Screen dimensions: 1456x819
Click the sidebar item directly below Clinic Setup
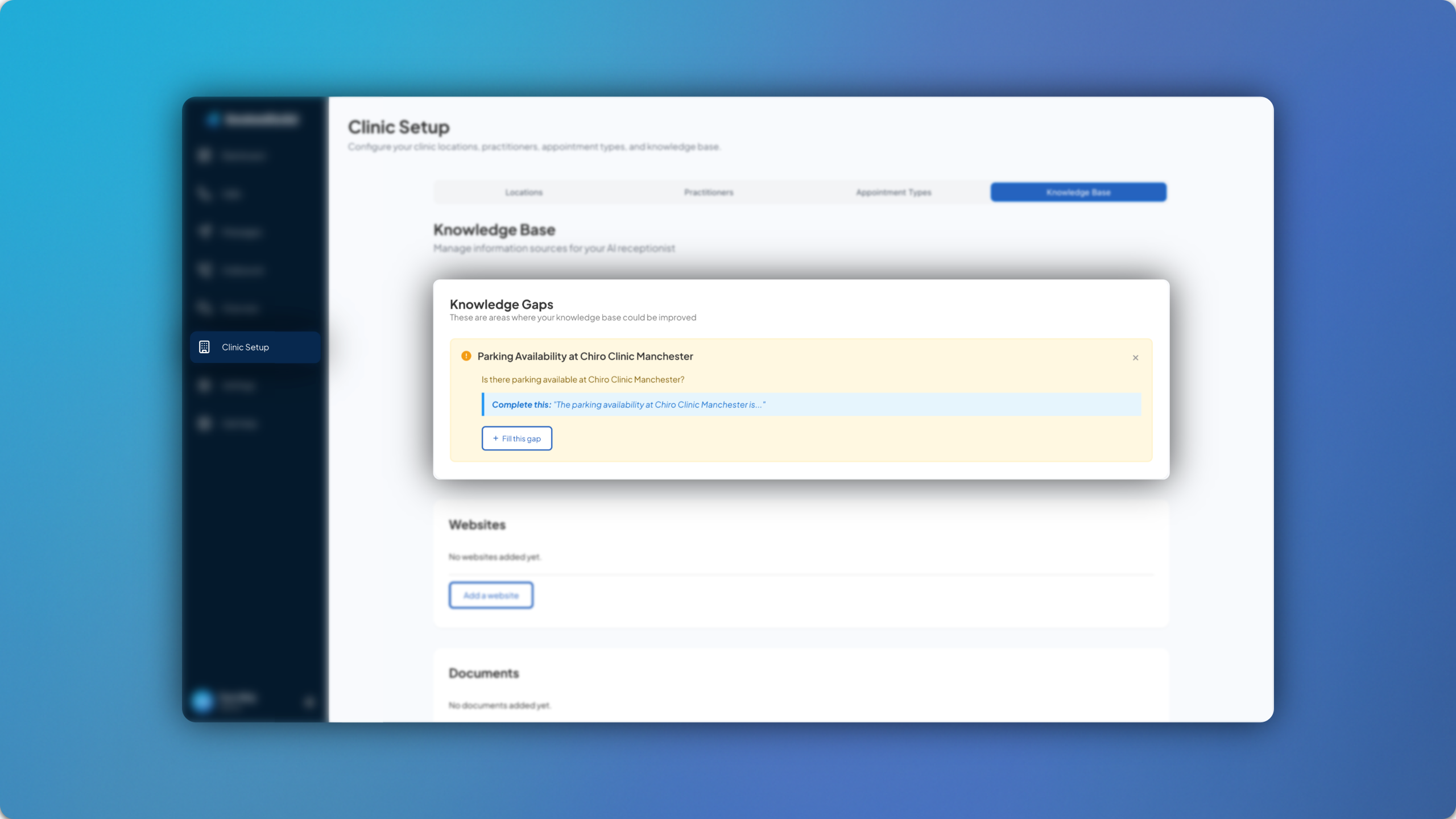tap(239, 386)
